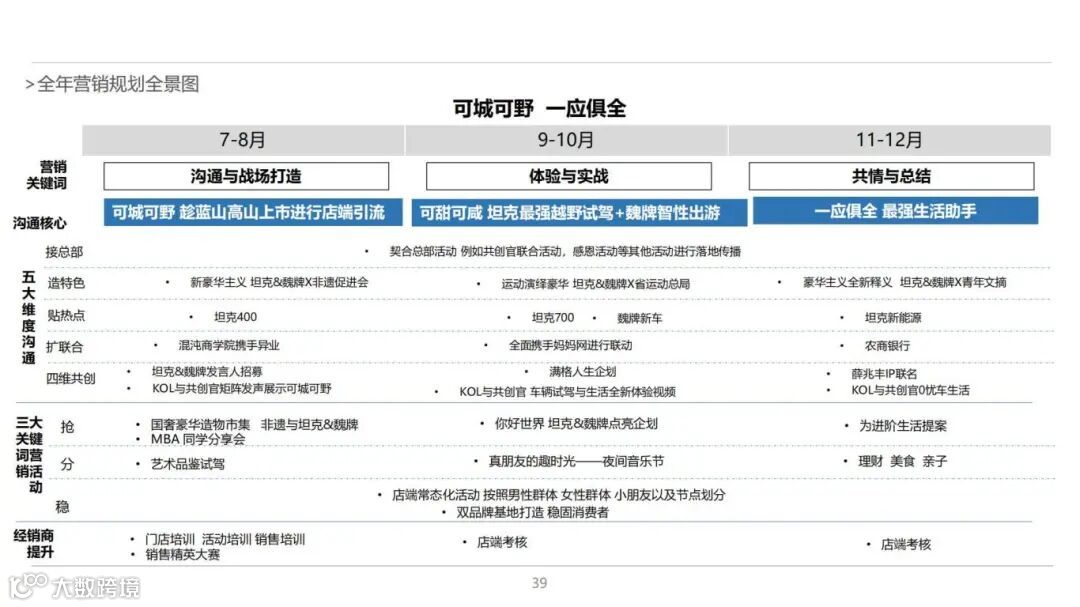Select the '抢' row label

click(x=67, y=427)
